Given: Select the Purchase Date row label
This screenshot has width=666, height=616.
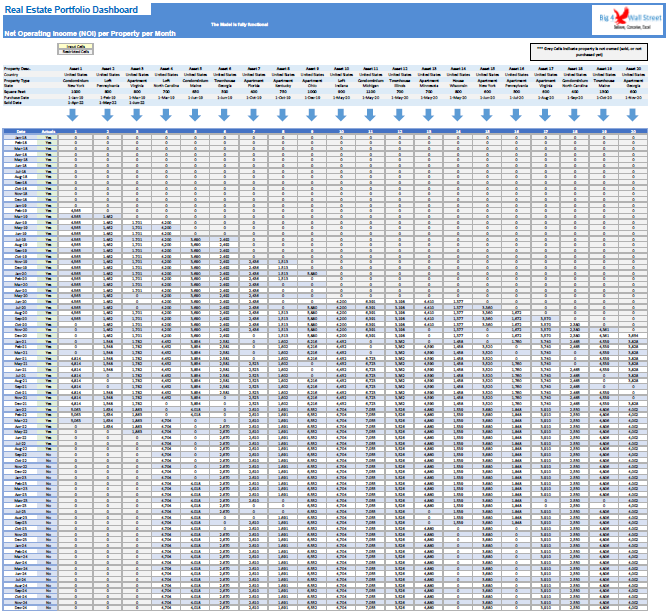Looking at the screenshot, I should (x=15, y=97).
